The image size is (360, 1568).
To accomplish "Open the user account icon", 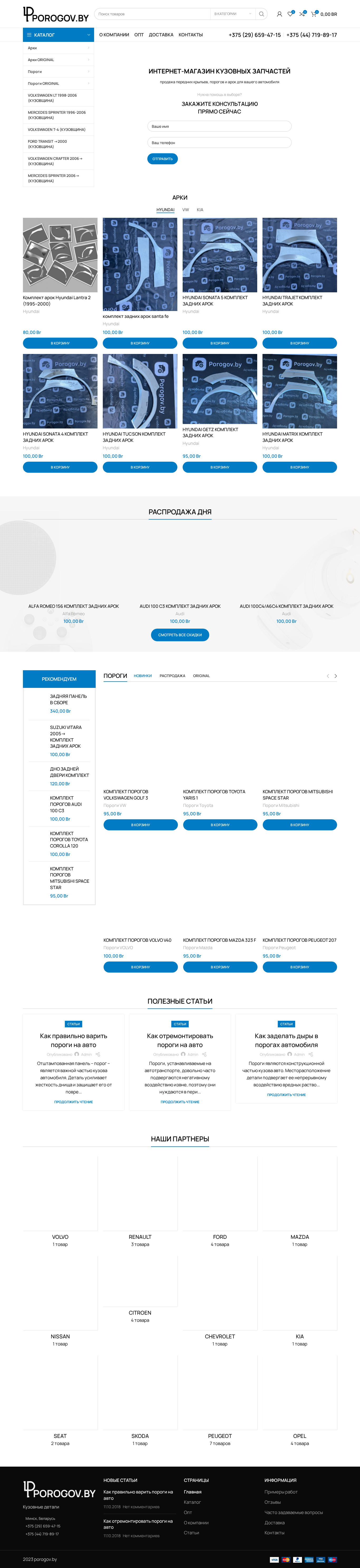I will click(x=280, y=14).
